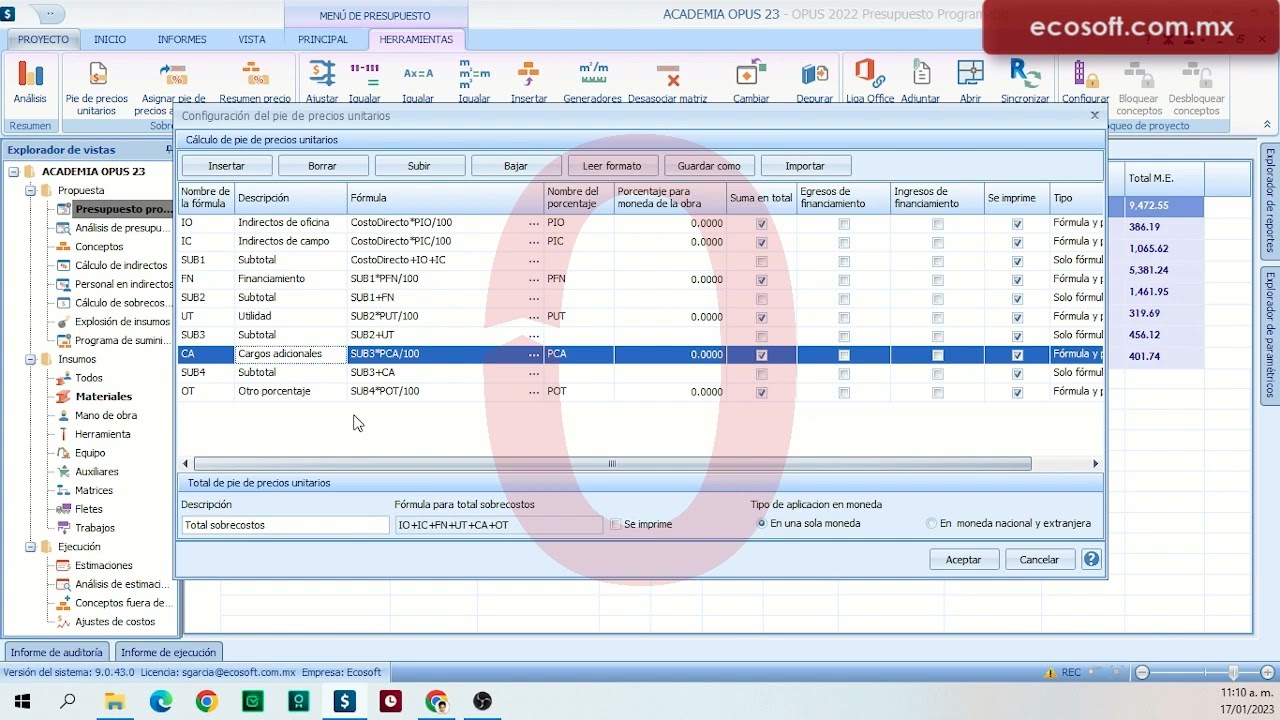
Task: Click the Ajustar ribbon icon
Action: click(322, 81)
